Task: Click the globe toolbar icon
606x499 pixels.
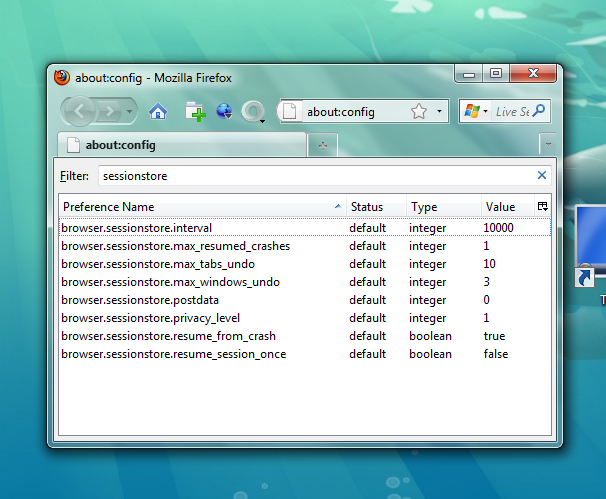Action: point(224,111)
